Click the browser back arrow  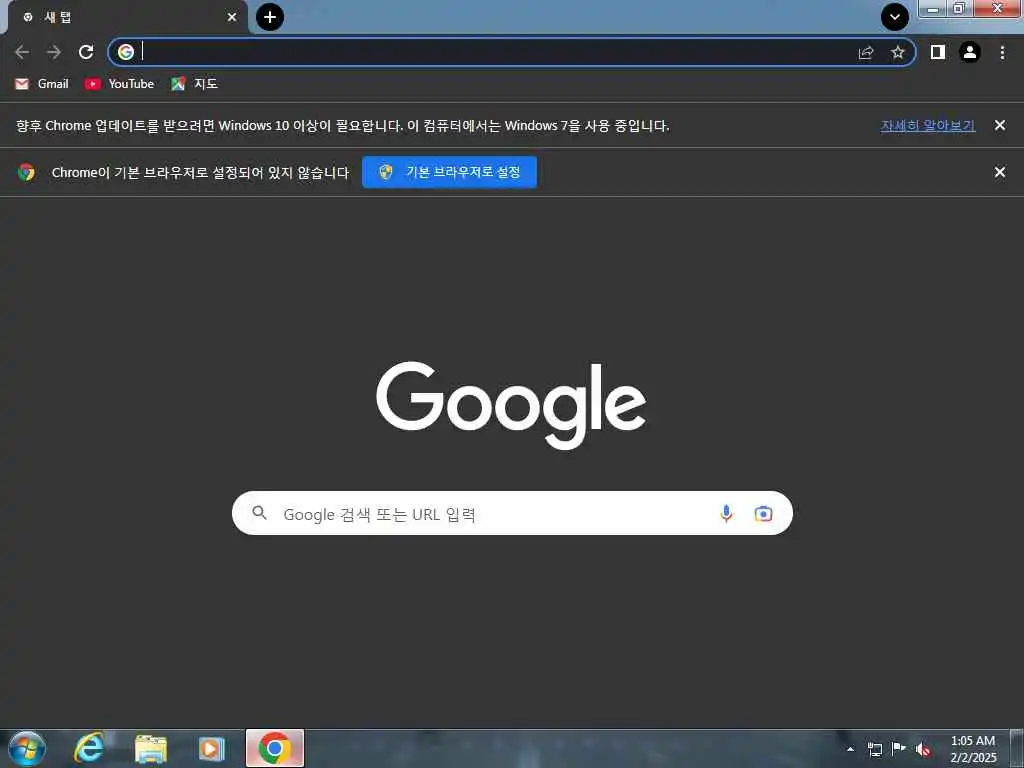click(22, 52)
